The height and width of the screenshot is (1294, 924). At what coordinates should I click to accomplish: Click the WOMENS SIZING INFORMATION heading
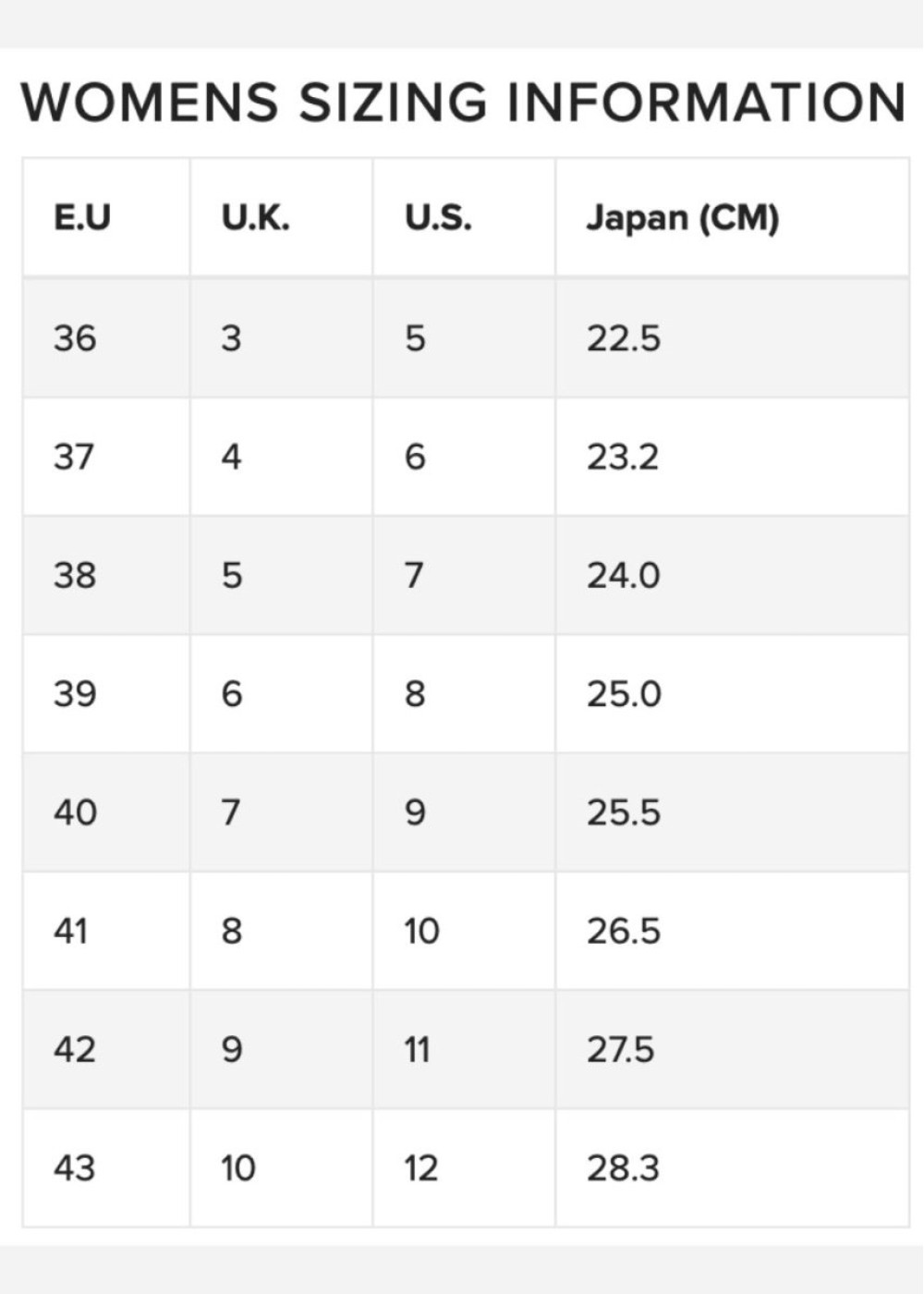(462, 102)
